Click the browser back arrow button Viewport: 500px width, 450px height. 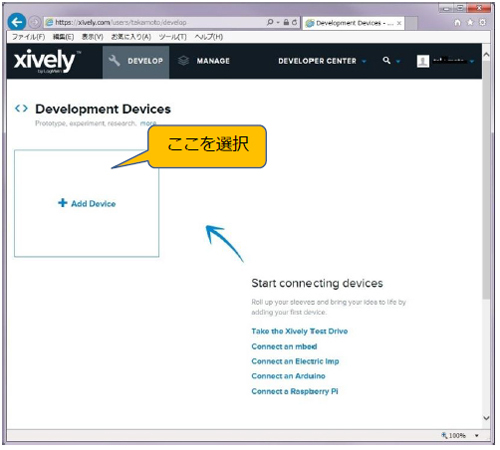[x=17, y=22]
